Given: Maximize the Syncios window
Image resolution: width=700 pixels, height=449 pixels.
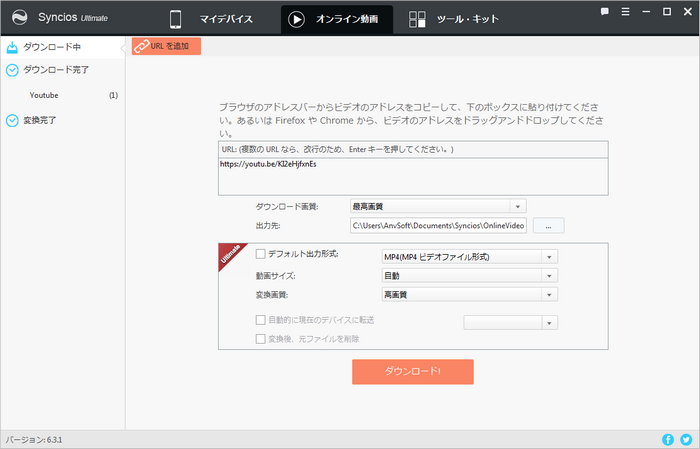Looking at the screenshot, I should click(667, 12).
